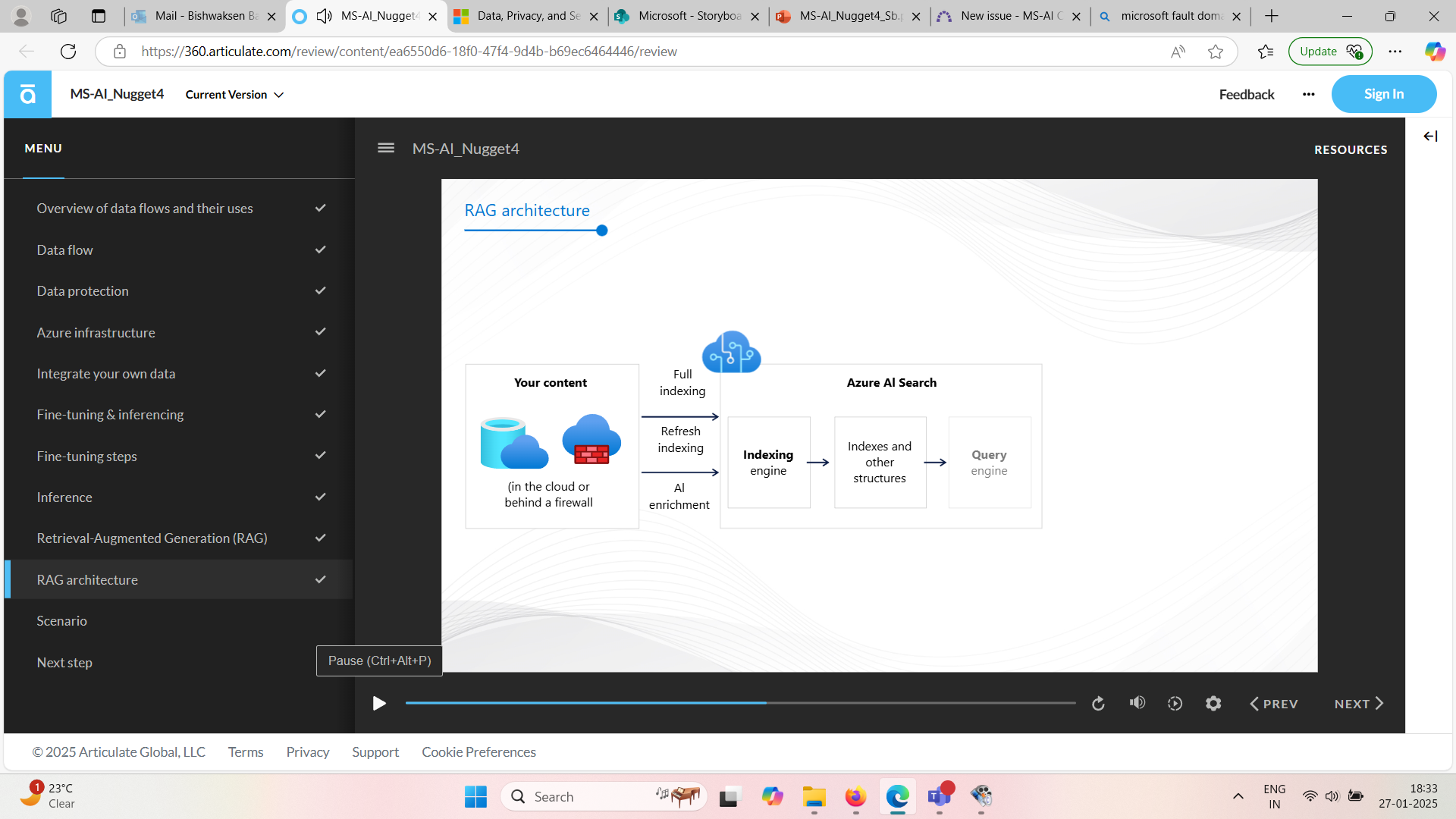The width and height of the screenshot is (1456, 819).
Task: Open the browser favorites list icon
Action: click(x=1266, y=52)
